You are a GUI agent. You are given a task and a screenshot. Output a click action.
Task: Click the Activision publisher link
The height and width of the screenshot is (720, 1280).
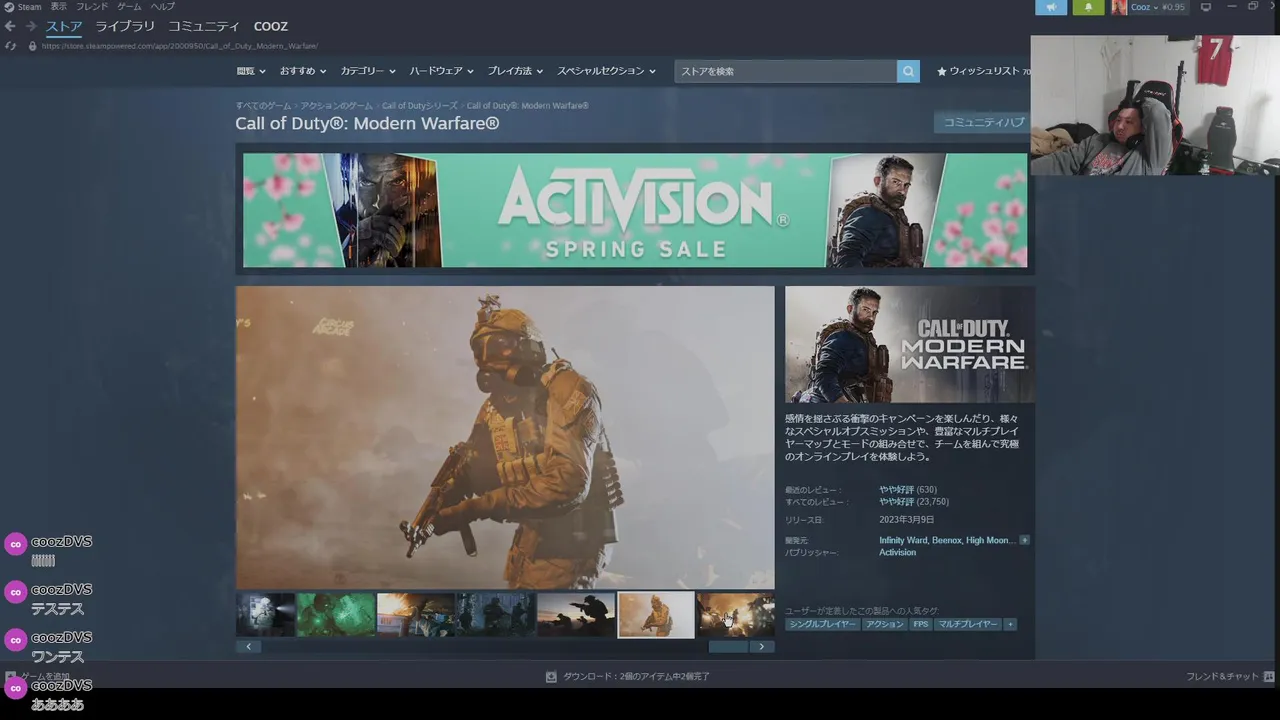pyautogui.click(x=897, y=552)
